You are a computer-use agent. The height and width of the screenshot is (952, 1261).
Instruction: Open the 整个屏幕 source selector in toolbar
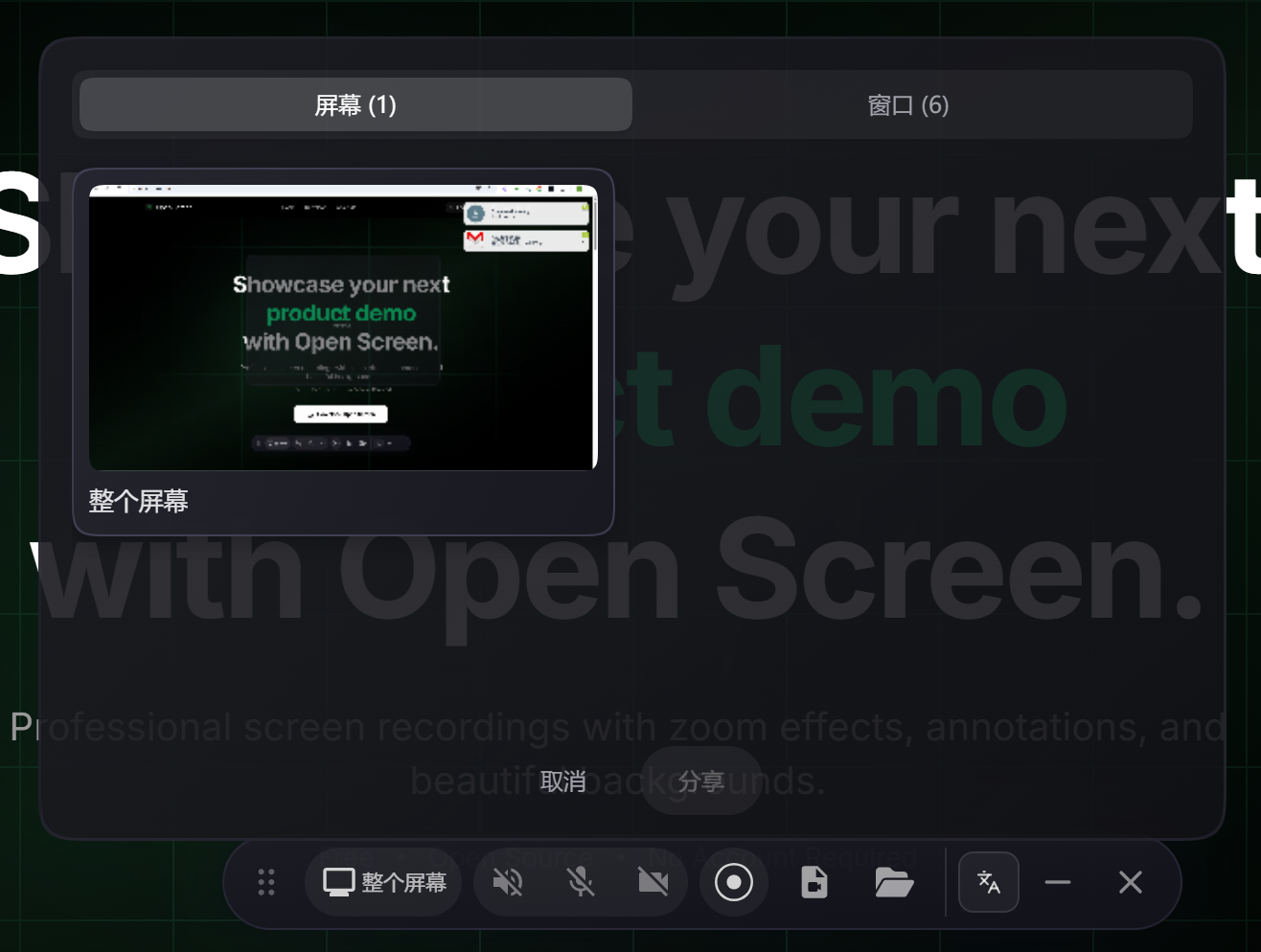pyautogui.click(x=384, y=882)
